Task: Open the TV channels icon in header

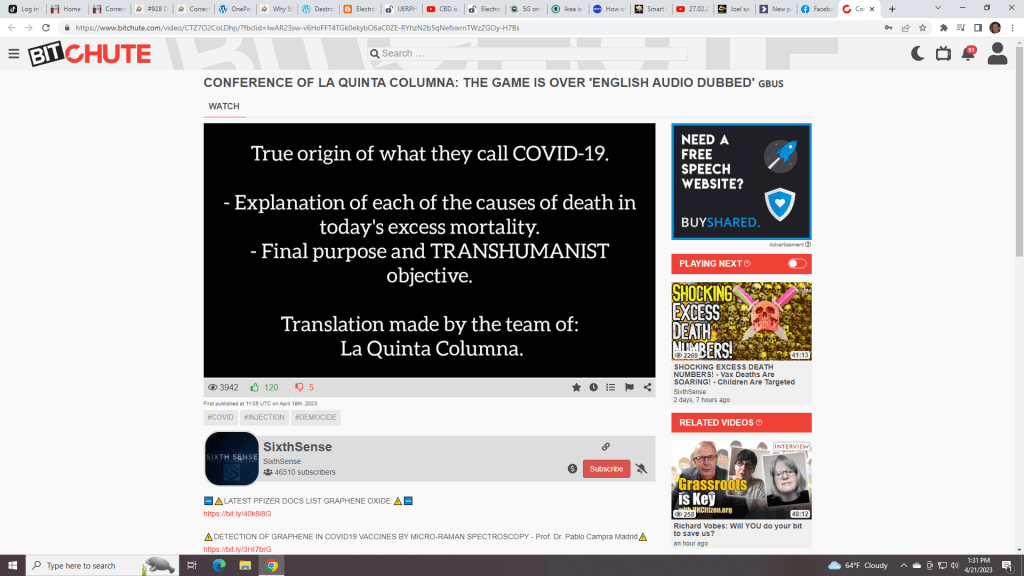Action: [943, 54]
